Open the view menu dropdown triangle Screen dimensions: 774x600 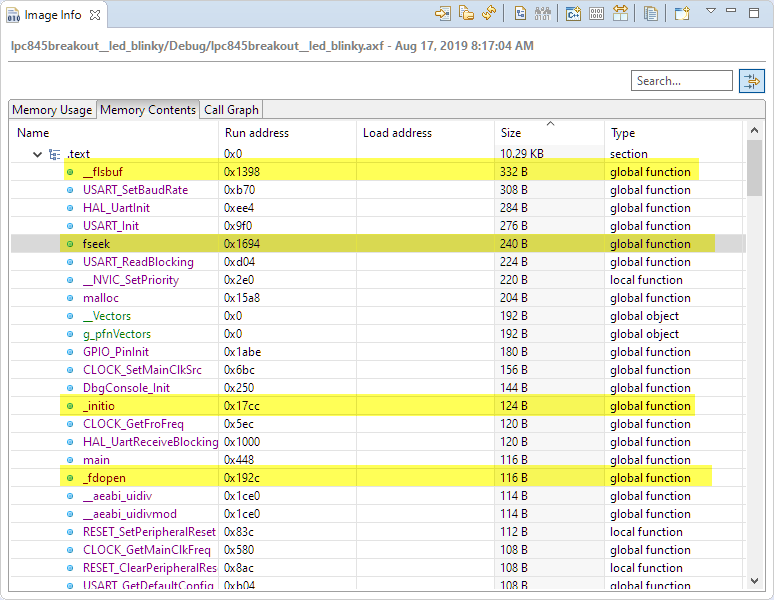(711, 12)
